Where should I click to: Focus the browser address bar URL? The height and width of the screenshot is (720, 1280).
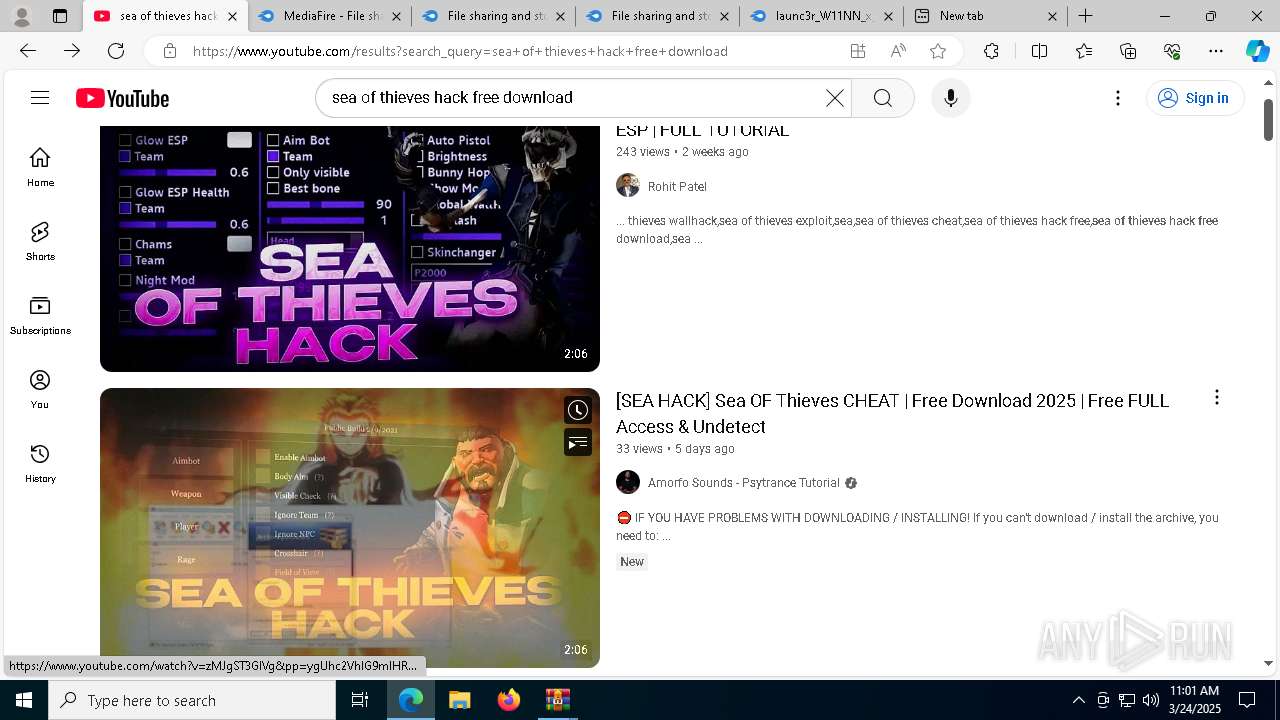[x=460, y=51]
